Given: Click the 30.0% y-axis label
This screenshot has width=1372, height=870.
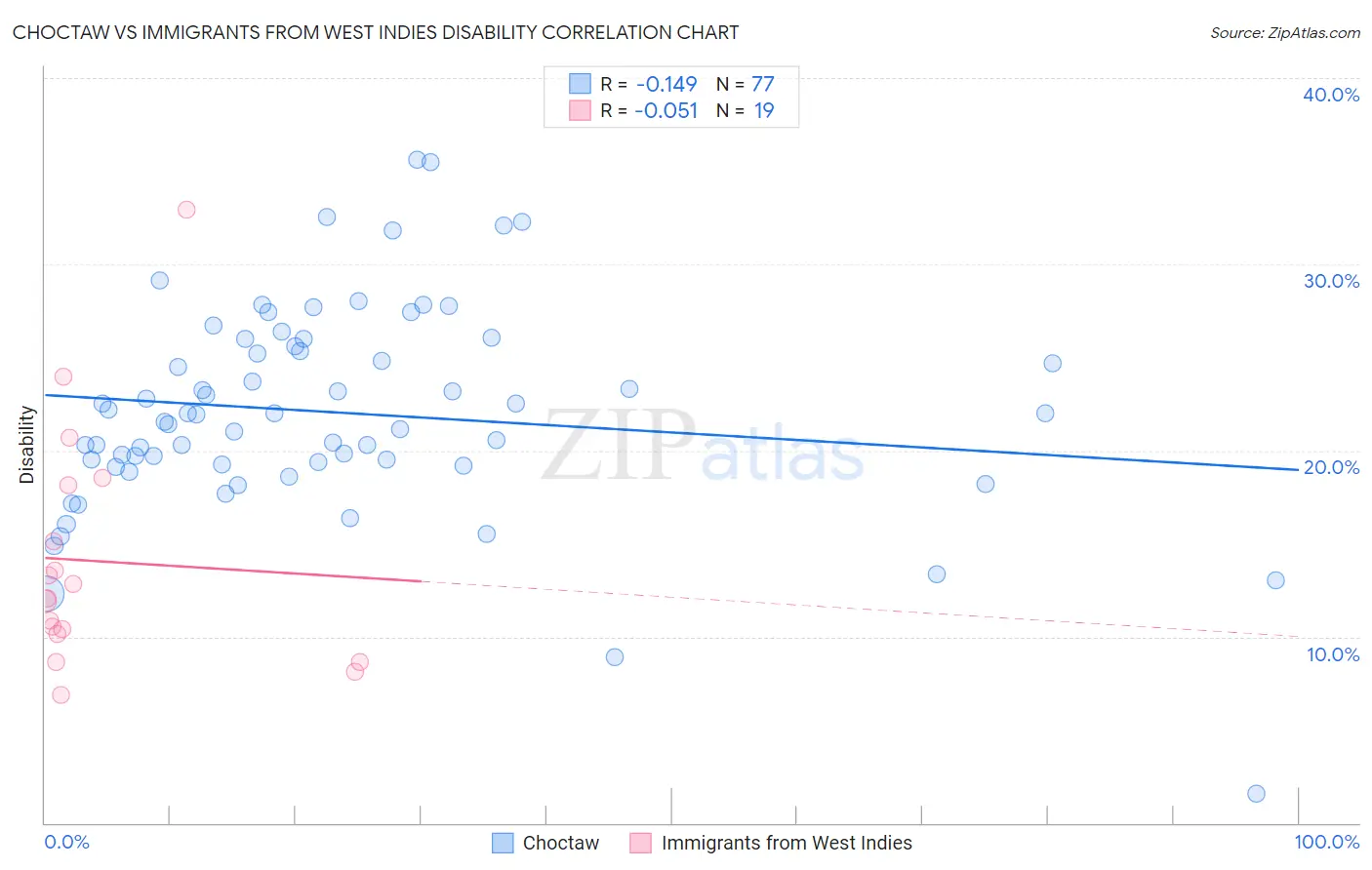Looking at the screenshot, I should [x=1331, y=281].
